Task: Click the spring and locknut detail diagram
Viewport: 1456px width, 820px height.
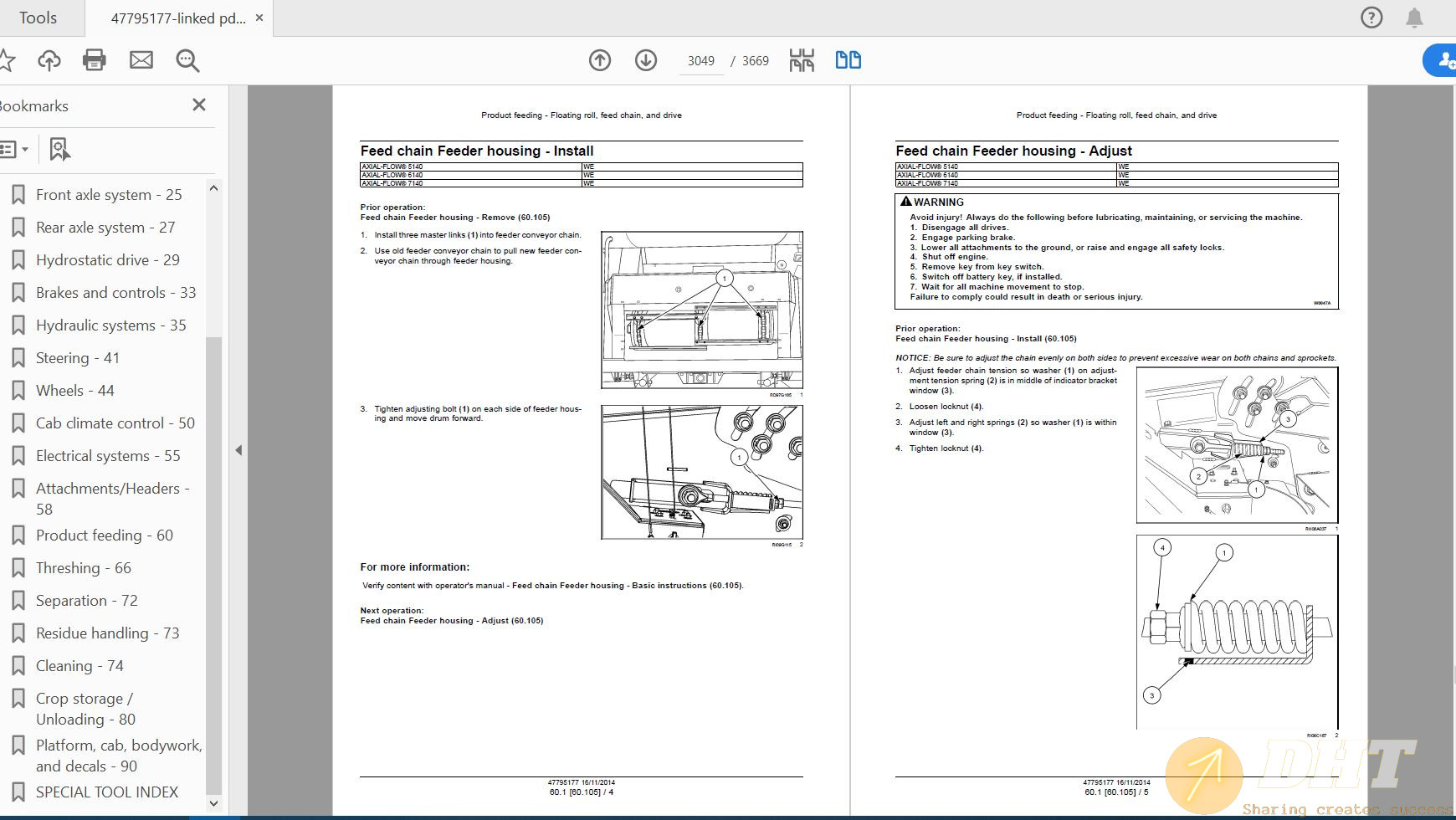Action: pos(1238,633)
